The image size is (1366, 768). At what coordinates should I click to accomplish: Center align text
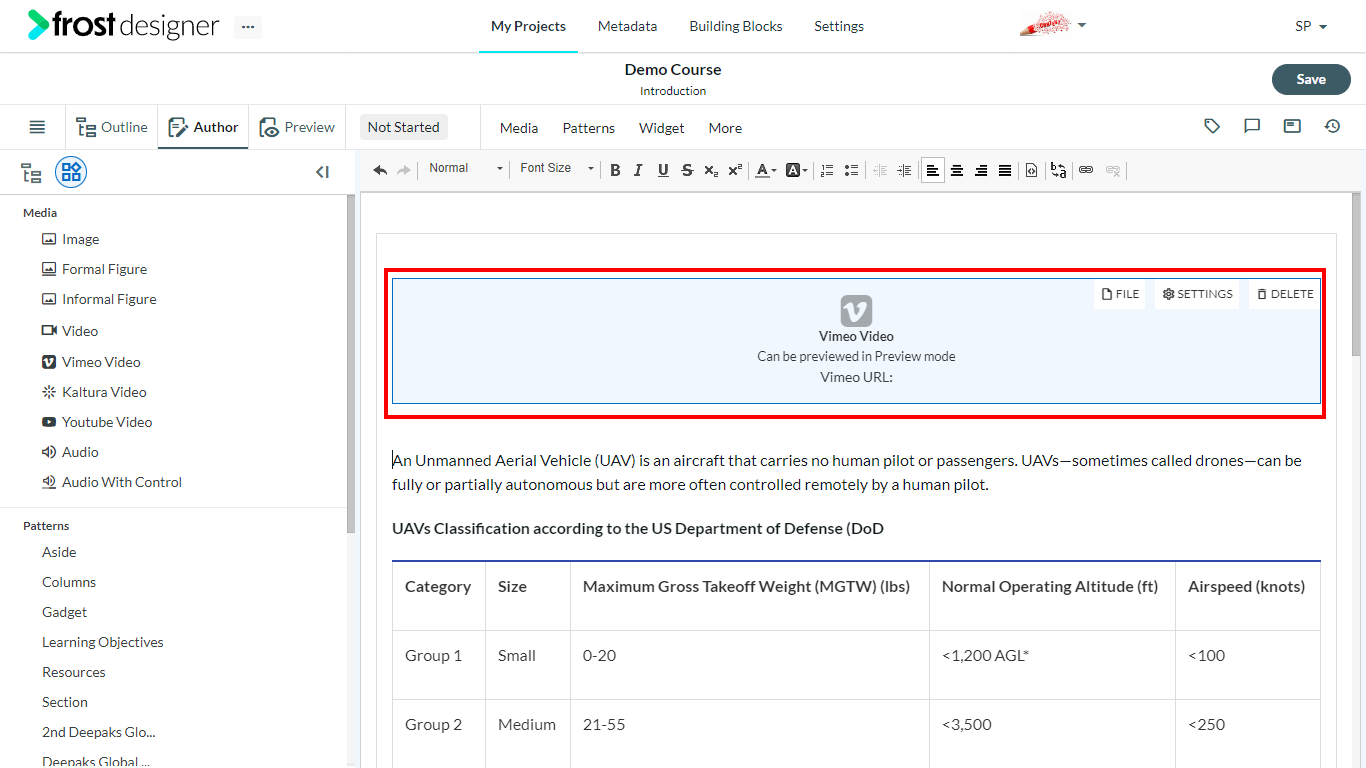tap(957, 170)
